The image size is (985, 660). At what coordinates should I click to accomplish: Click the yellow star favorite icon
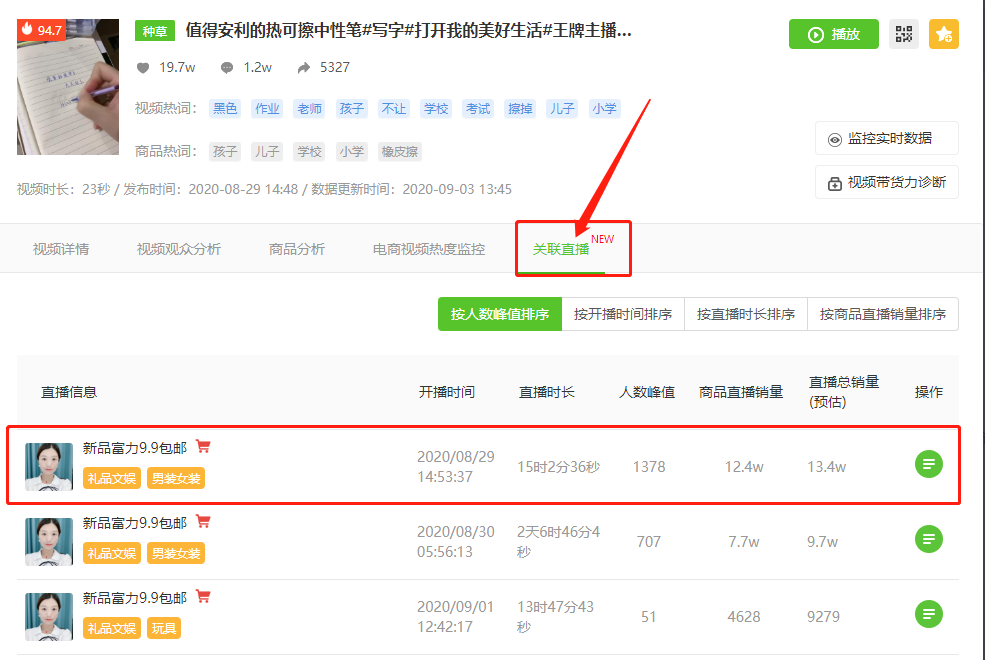944,34
